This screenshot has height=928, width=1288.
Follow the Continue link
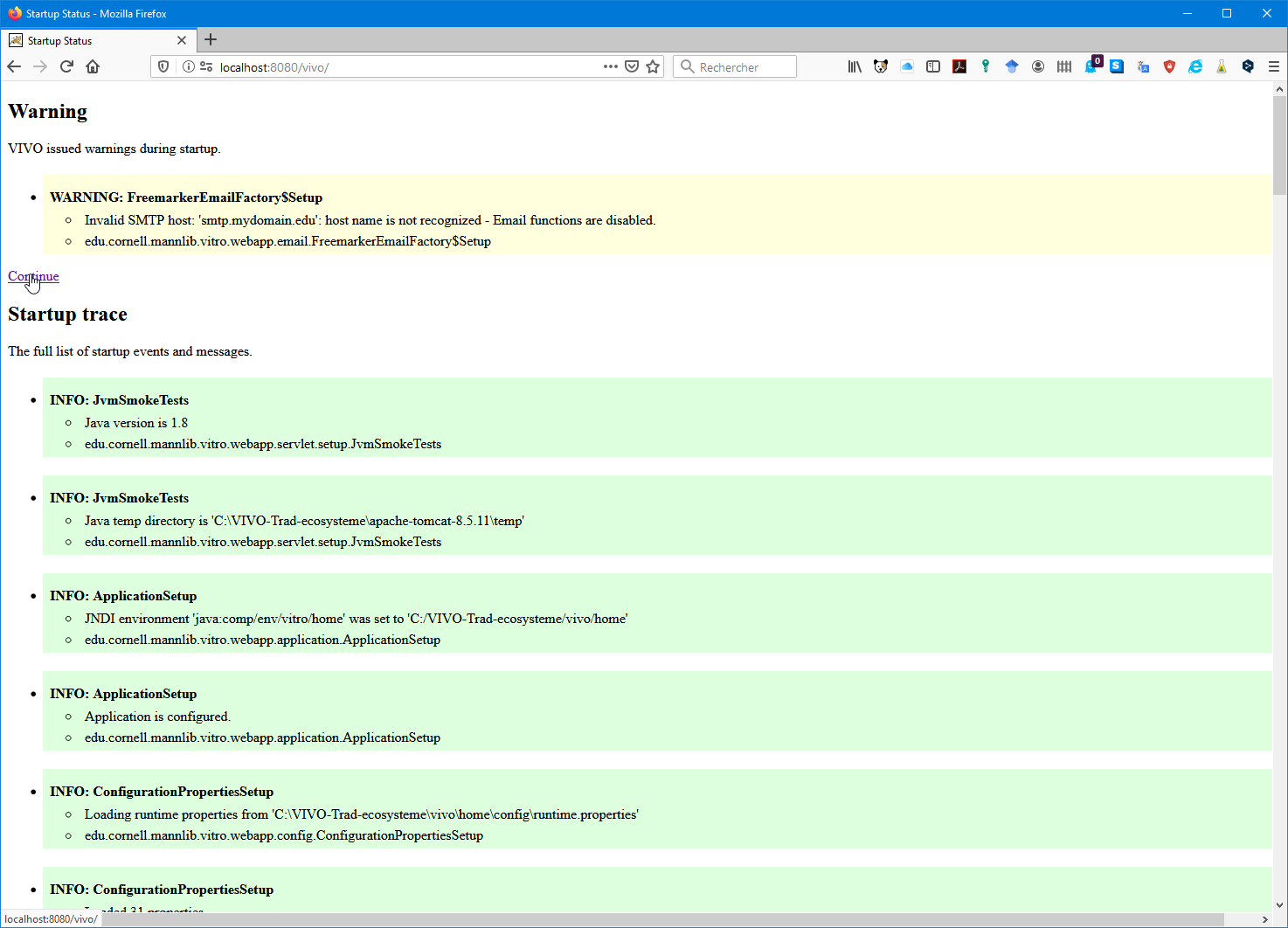click(x=33, y=276)
